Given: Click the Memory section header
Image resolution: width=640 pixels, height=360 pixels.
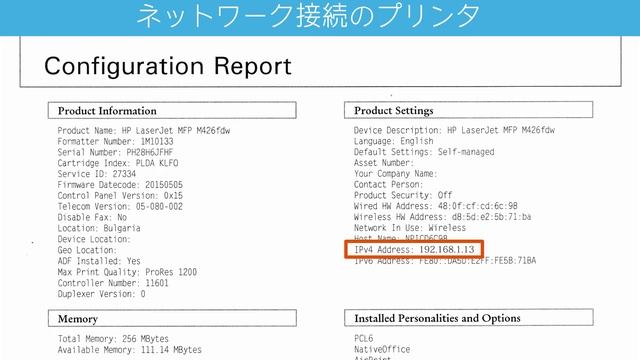Looking at the screenshot, I should [172, 318].
